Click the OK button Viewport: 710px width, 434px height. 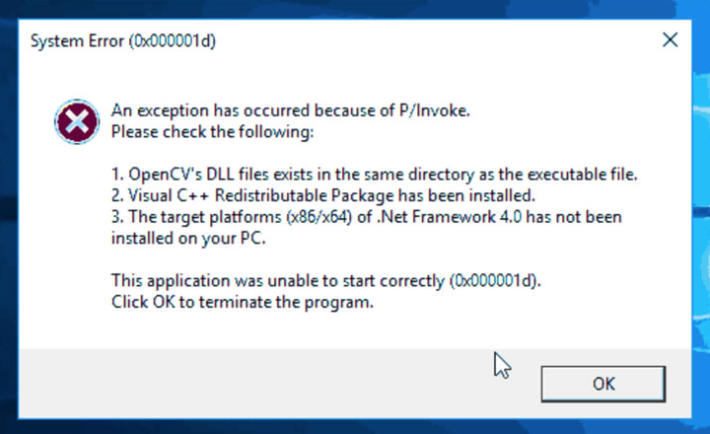coord(603,383)
